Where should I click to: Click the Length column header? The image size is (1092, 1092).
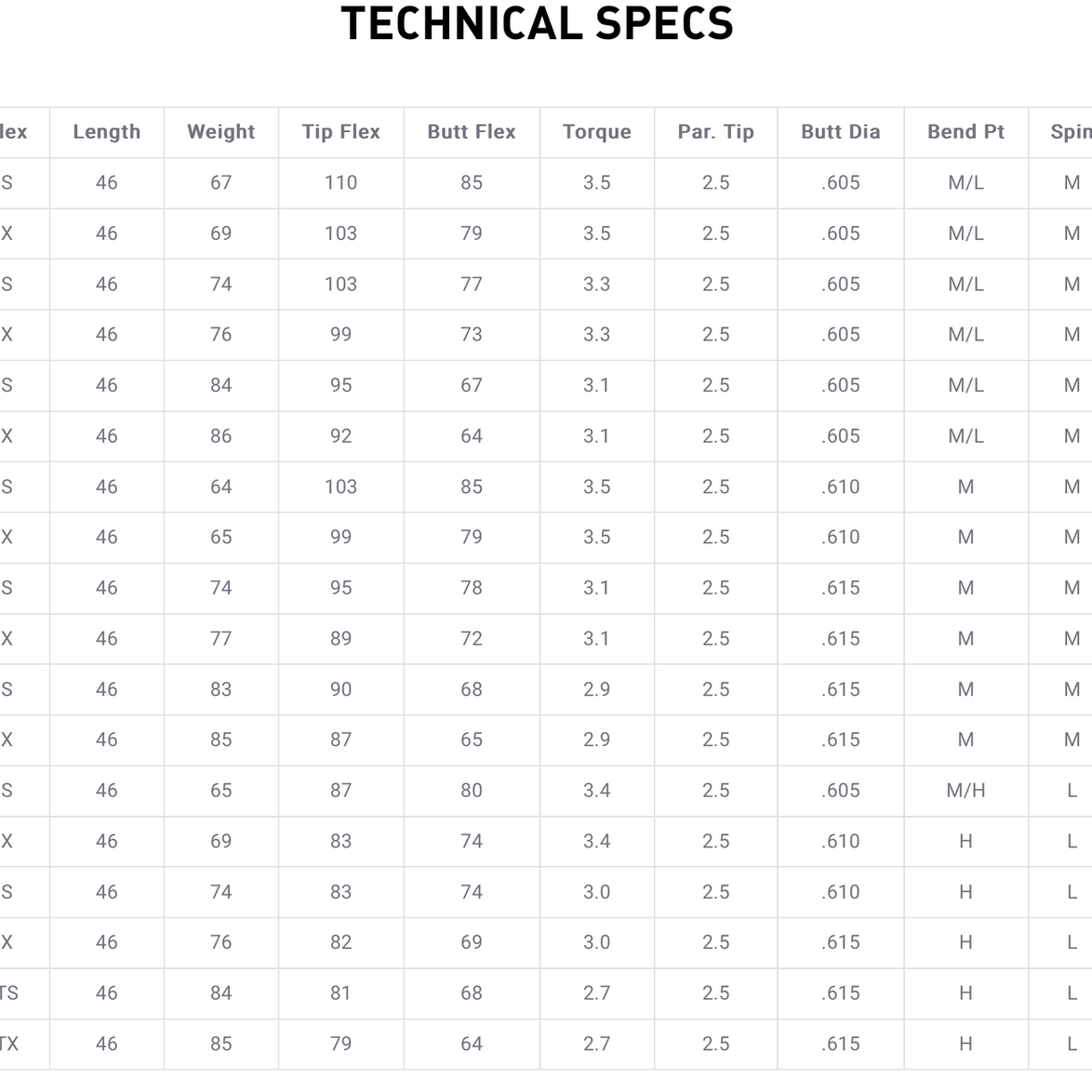pos(107,132)
